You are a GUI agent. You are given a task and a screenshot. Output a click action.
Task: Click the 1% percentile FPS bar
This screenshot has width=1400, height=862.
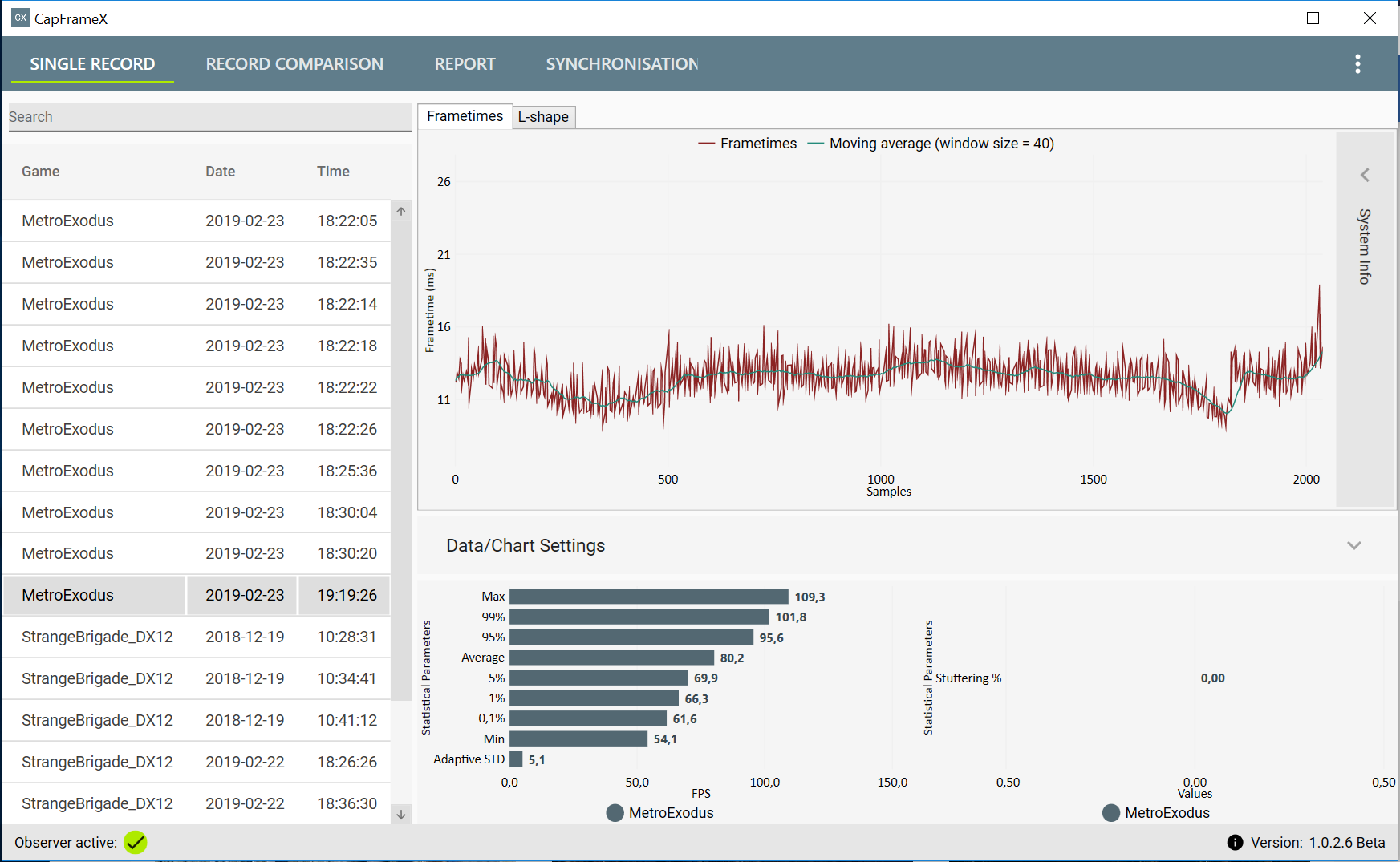[x=594, y=698]
